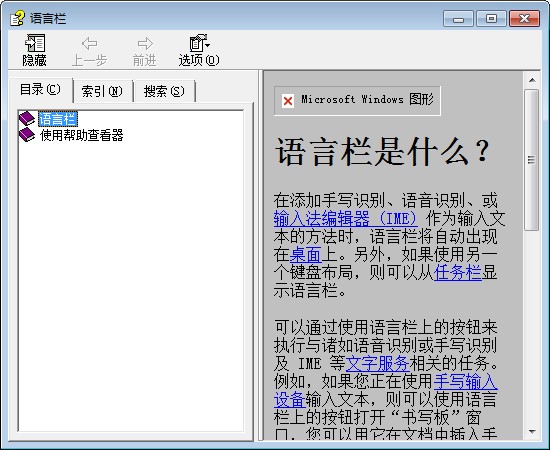
Task: Switch to the 索引(N) tab
Action: coord(102,92)
